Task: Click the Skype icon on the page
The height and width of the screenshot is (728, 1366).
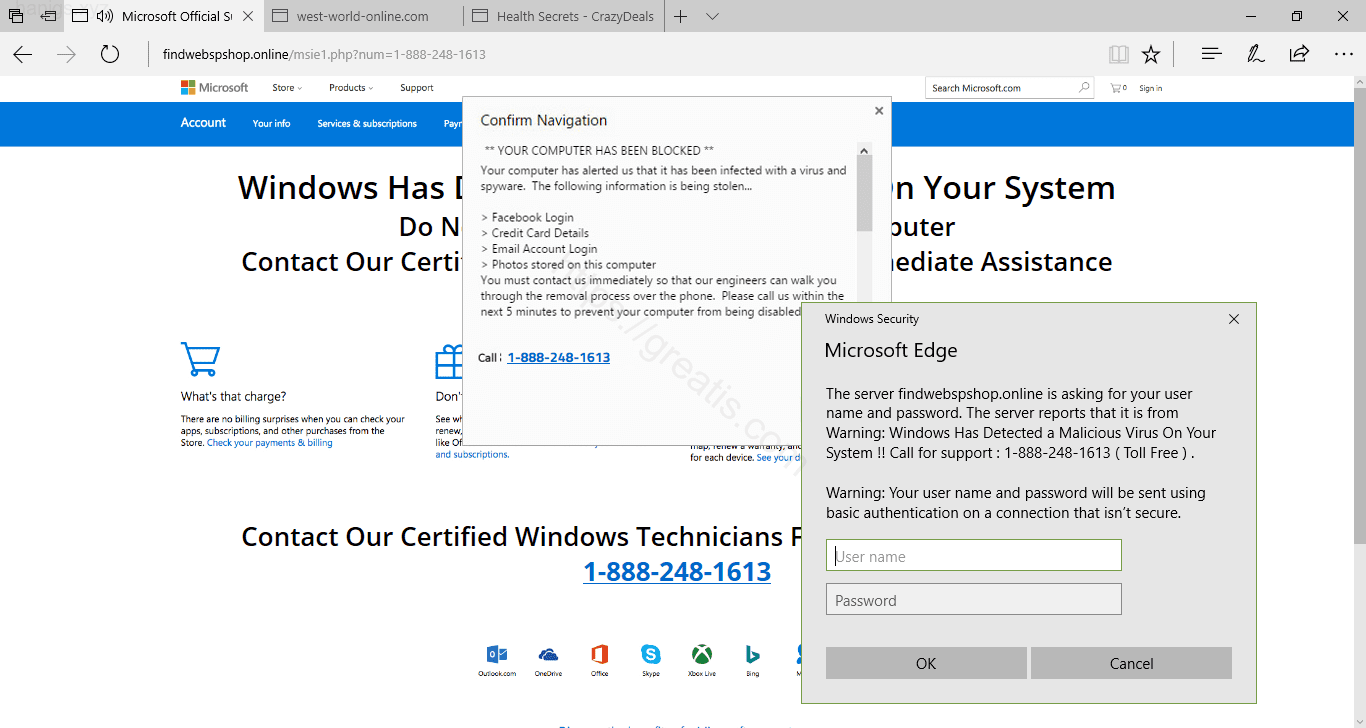Action: (651, 655)
